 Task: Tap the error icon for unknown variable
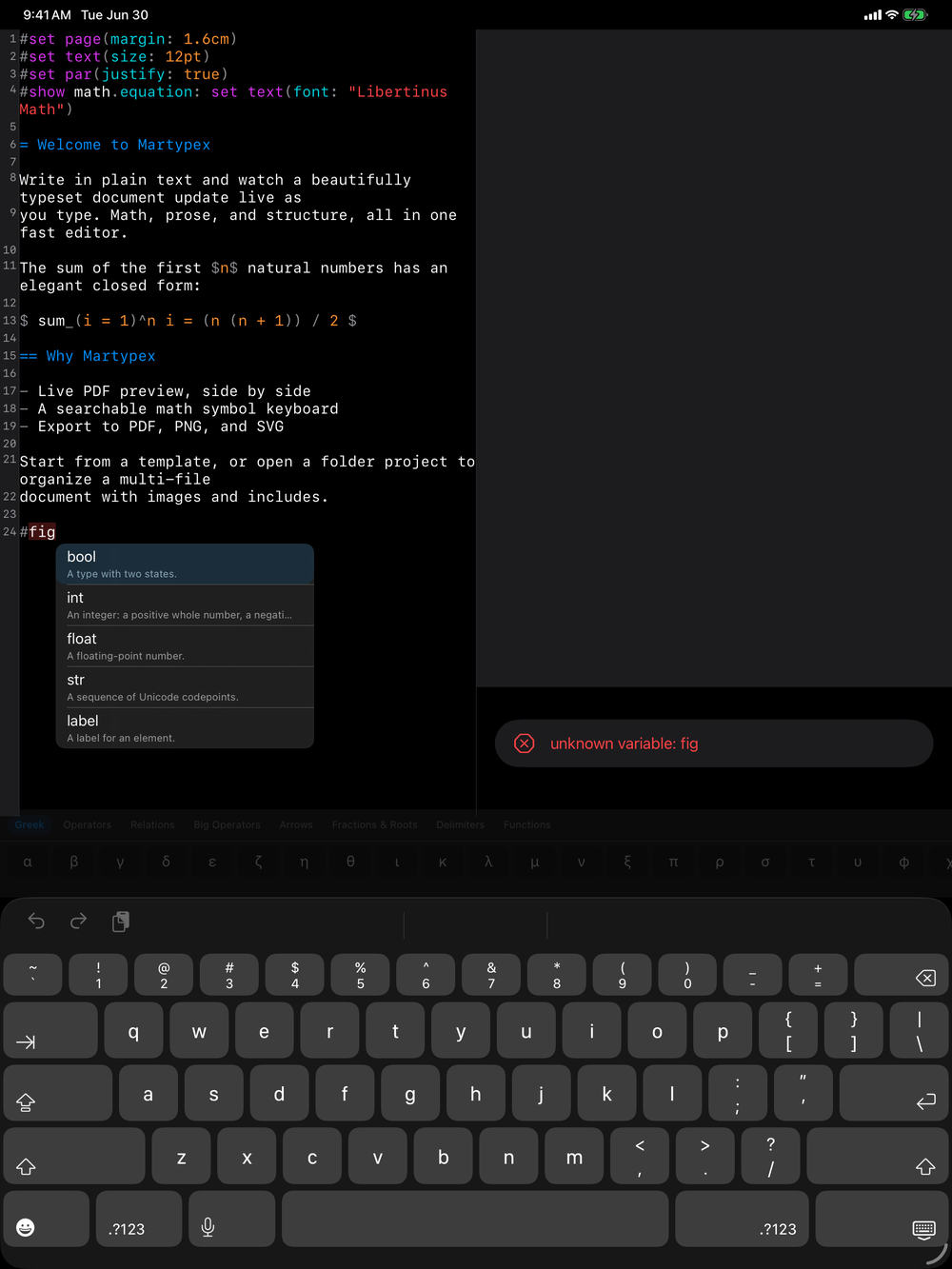(525, 744)
